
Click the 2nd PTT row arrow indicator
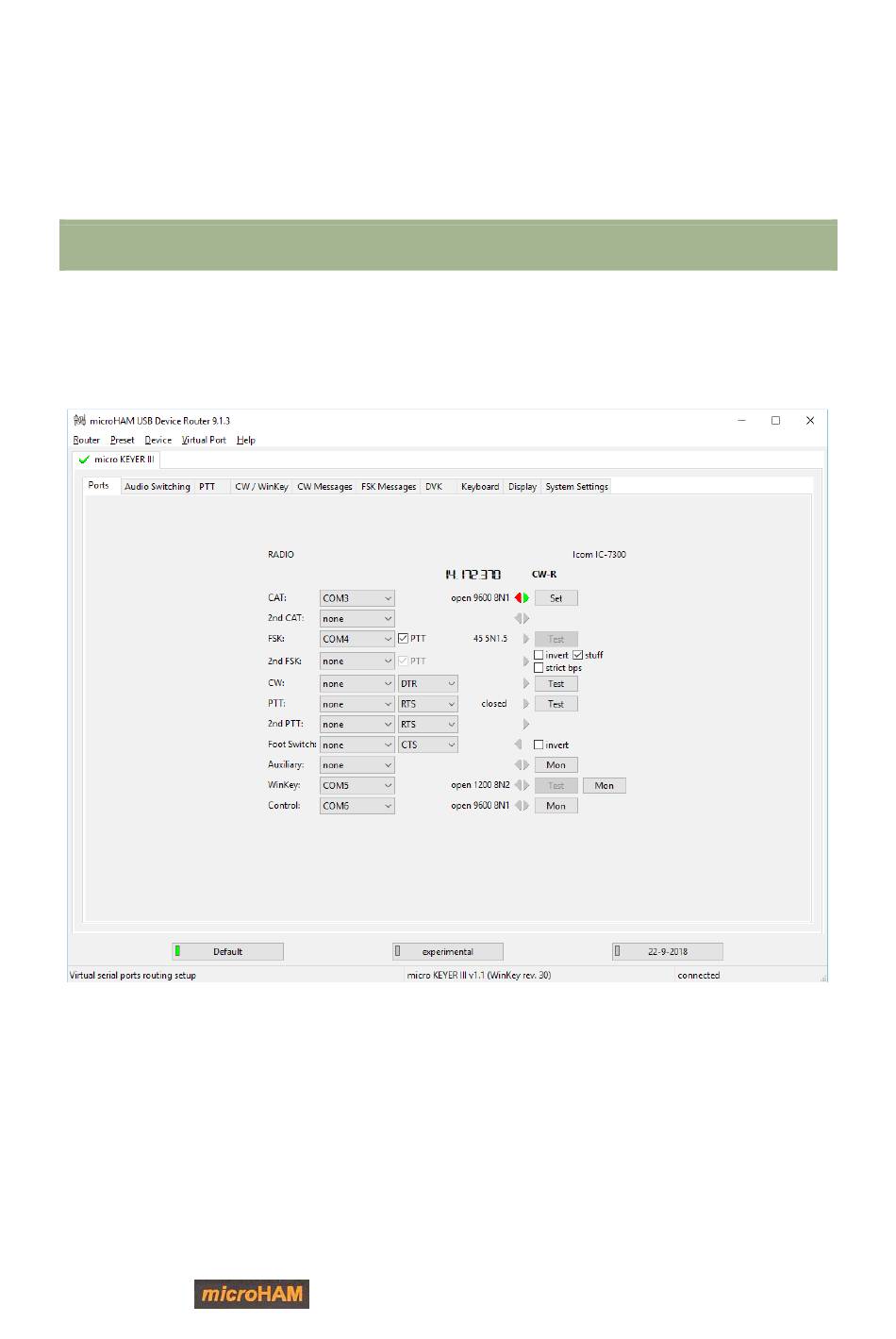click(526, 725)
